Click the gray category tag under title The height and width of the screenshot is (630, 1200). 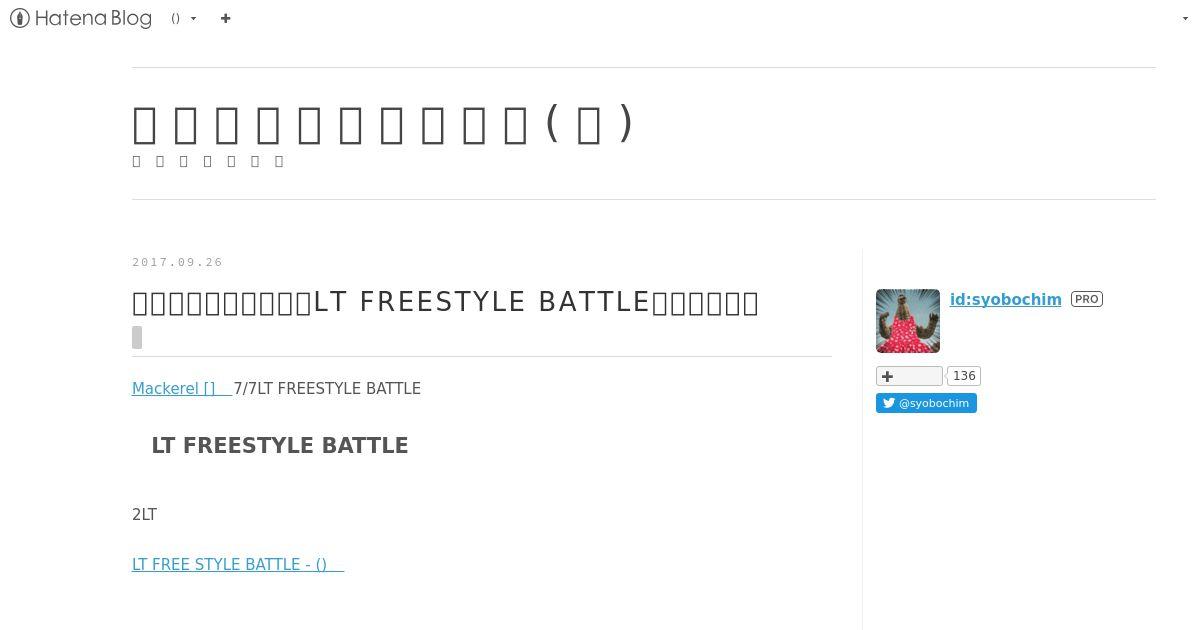pyautogui.click(x=137, y=337)
